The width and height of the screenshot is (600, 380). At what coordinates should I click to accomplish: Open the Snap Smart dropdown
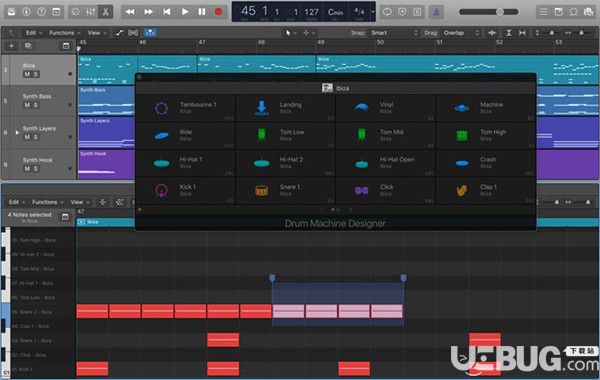pos(395,33)
